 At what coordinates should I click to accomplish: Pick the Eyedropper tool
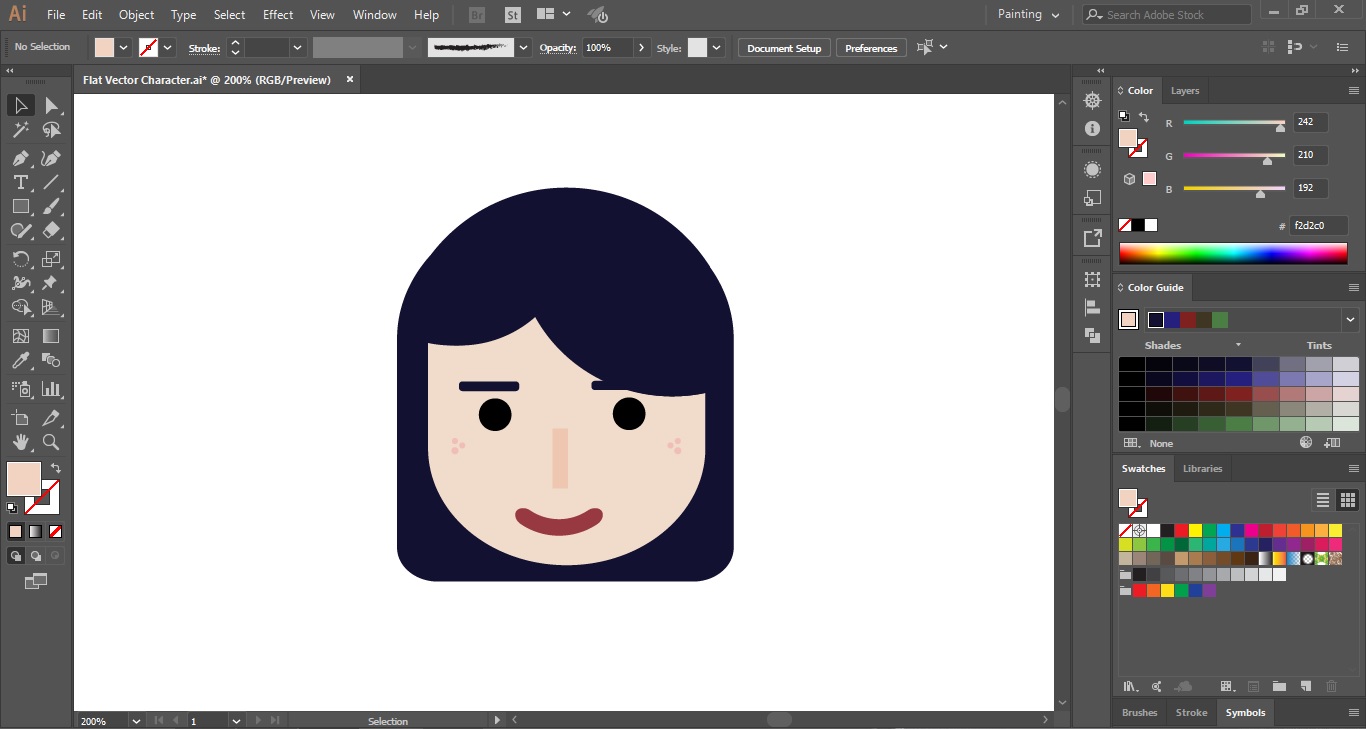[21, 360]
